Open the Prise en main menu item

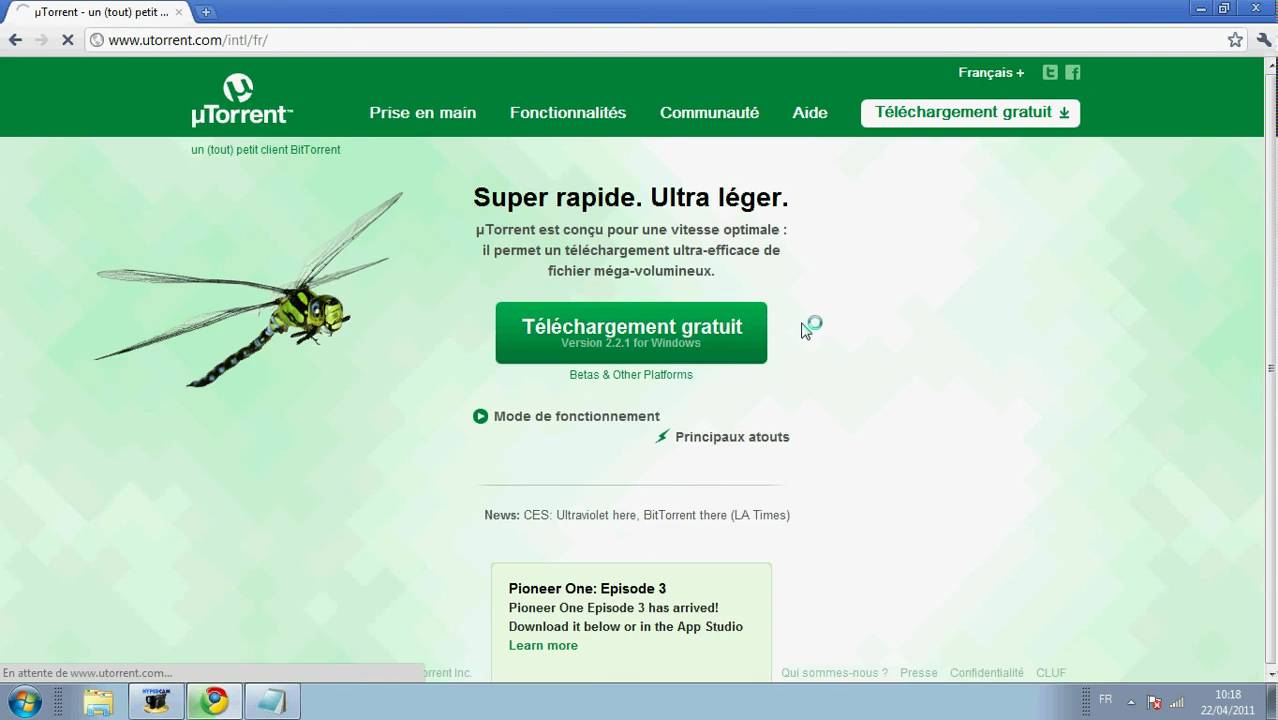coord(422,113)
